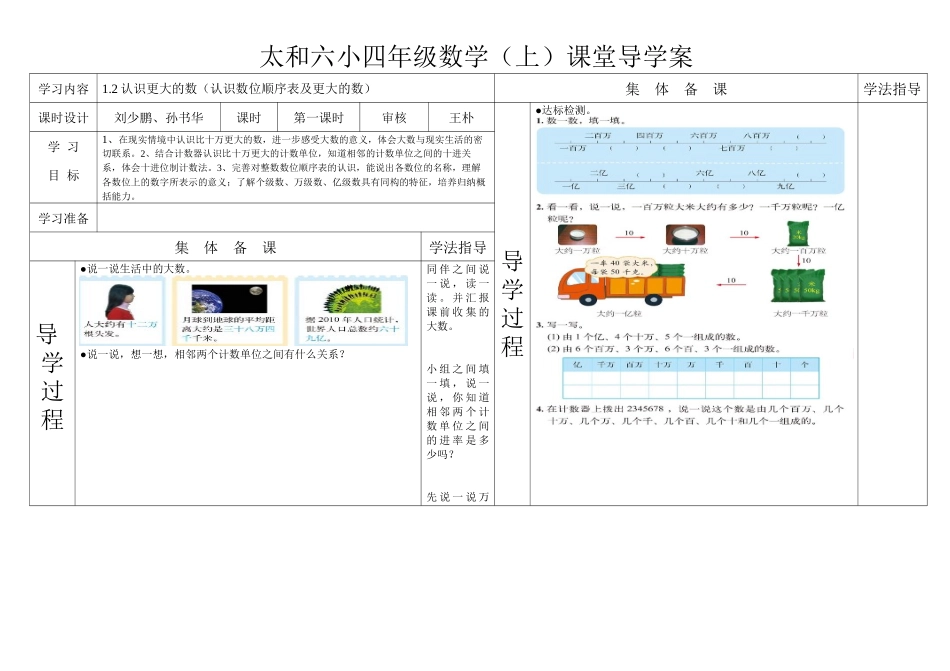
Task: Click the right-page 集体备课 header
Action: [676, 89]
